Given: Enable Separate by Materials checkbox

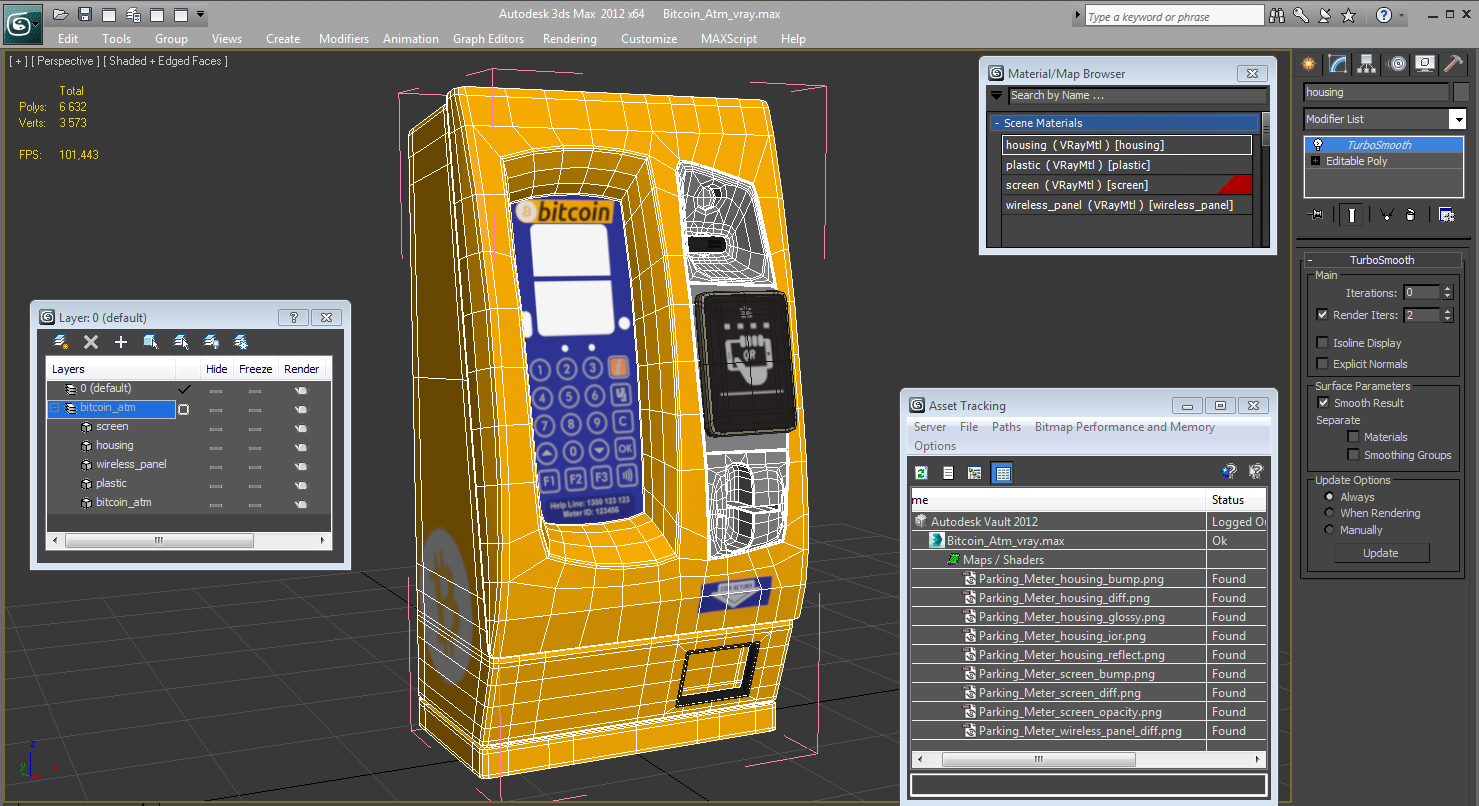Looking at the screenshot, I should coord(1354,437).
